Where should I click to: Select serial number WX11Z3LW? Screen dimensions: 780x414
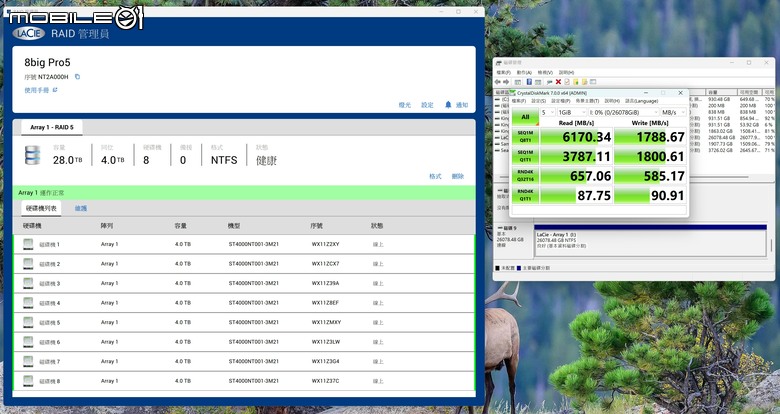pos(326,342)
